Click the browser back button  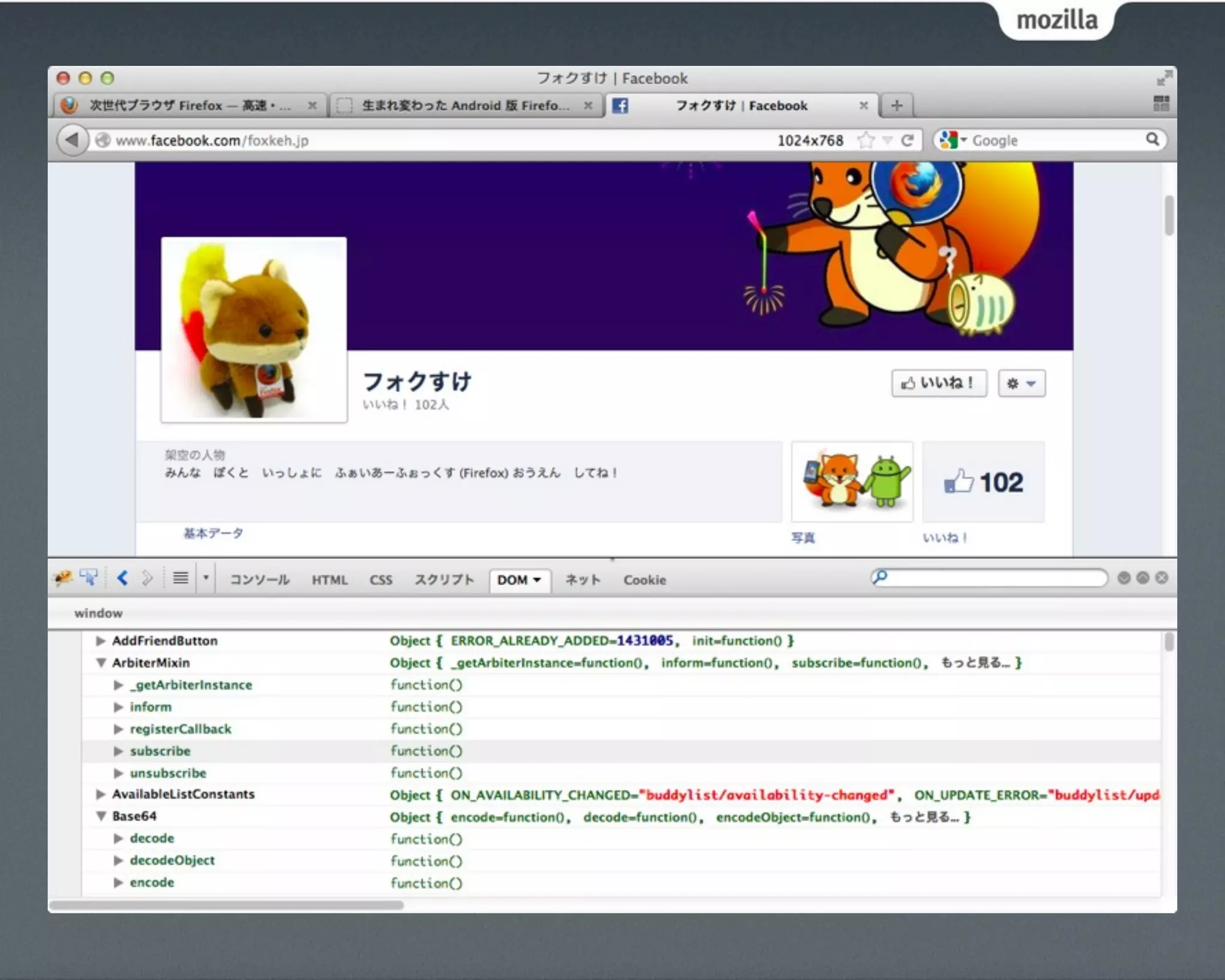click(x=72, y=140)
